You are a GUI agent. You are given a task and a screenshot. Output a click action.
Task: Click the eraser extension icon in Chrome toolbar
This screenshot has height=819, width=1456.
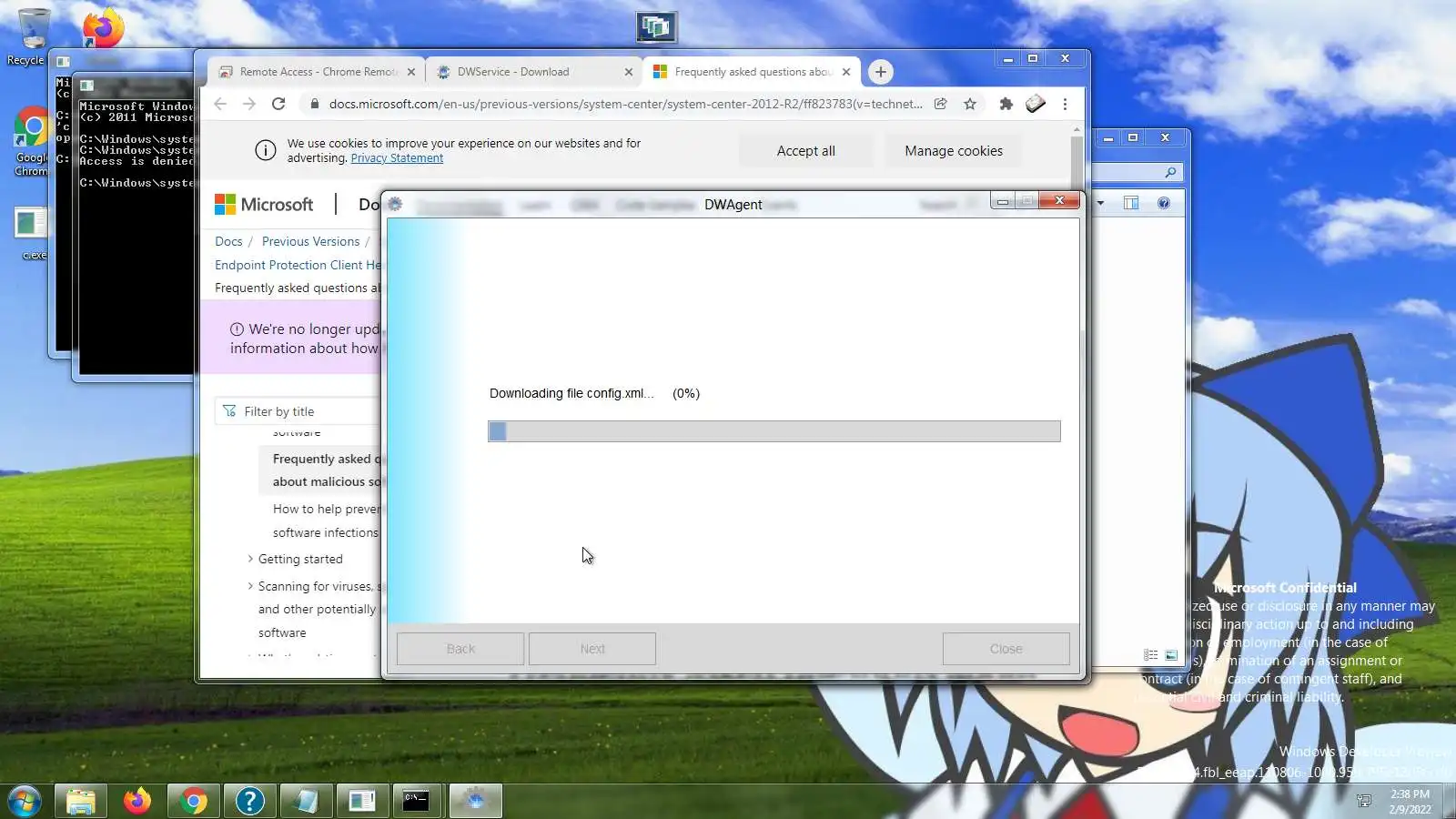pos(1036,104)
